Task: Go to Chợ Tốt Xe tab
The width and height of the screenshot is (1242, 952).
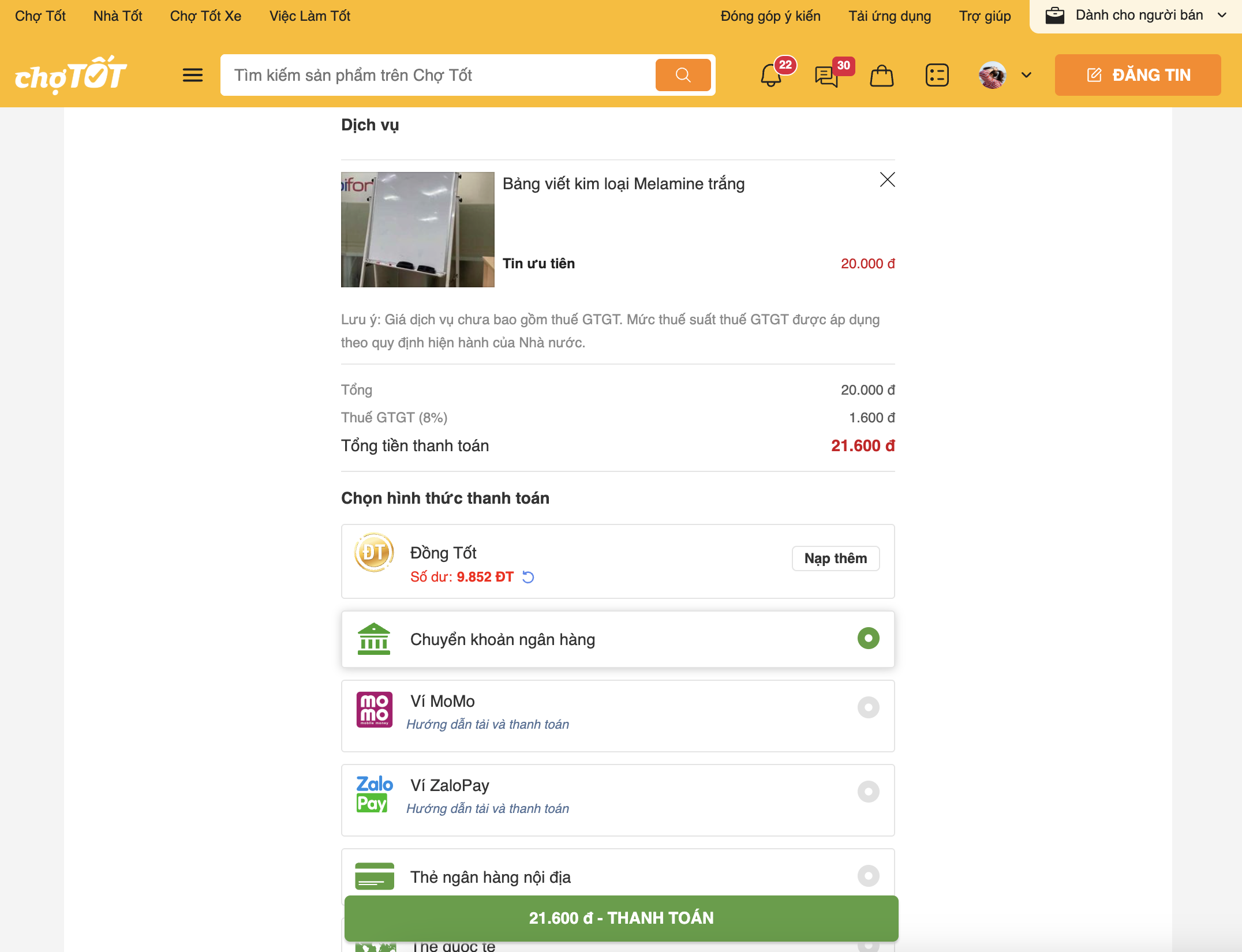Action: (x=205, y=16)
